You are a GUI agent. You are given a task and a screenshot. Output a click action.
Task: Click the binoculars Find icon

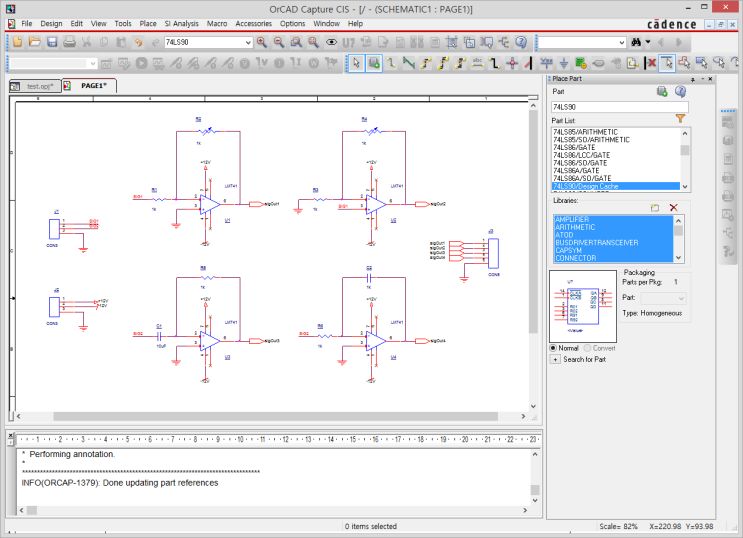click(x=636, y=42)
